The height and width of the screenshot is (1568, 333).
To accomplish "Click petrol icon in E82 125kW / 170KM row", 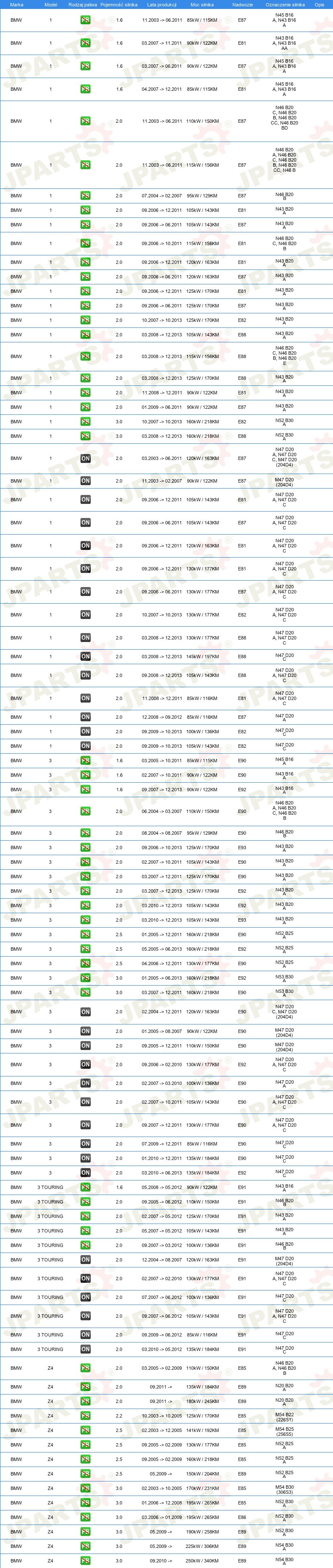I will click(85, 320).
